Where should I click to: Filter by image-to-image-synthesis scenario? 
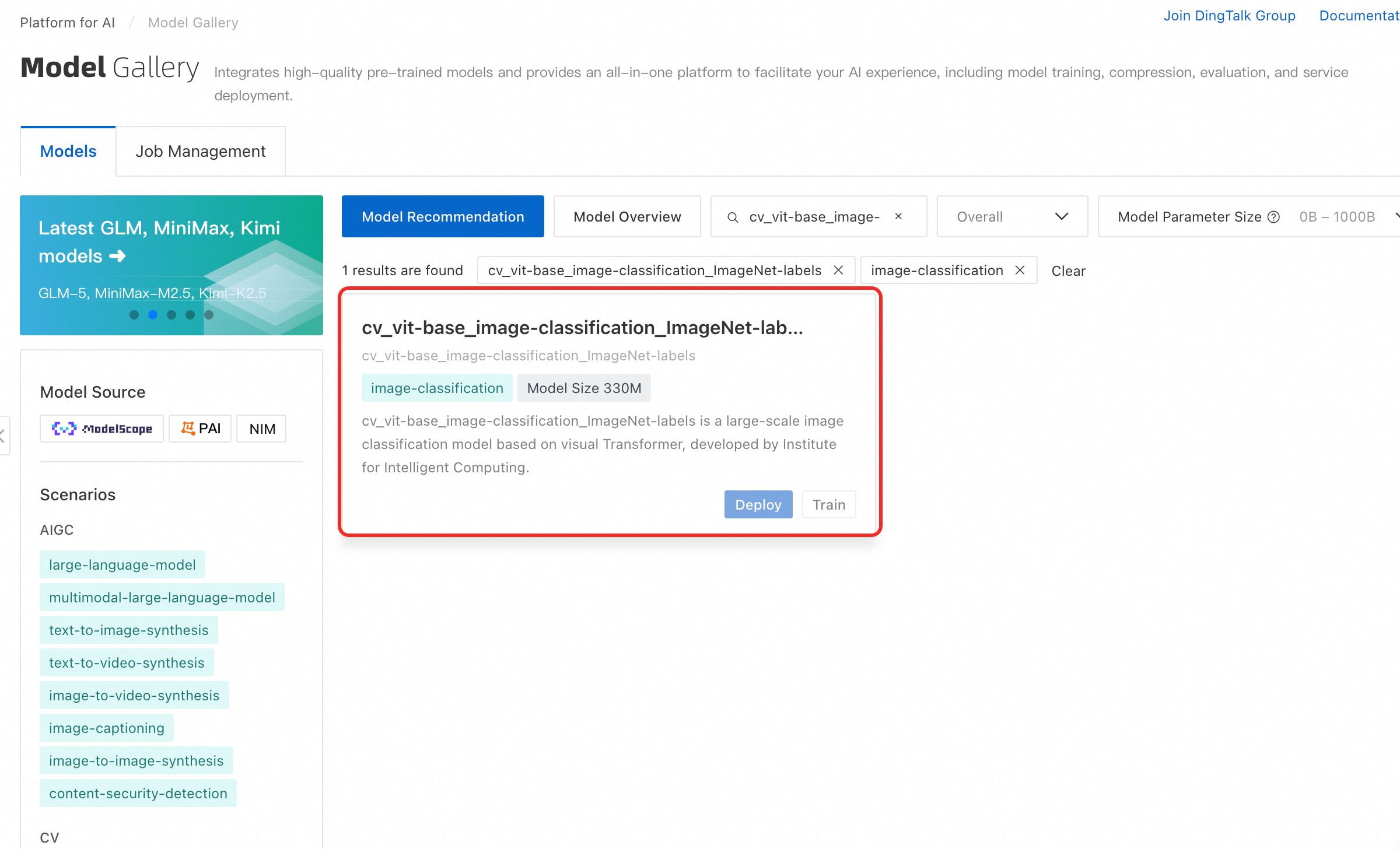[136, 760]
